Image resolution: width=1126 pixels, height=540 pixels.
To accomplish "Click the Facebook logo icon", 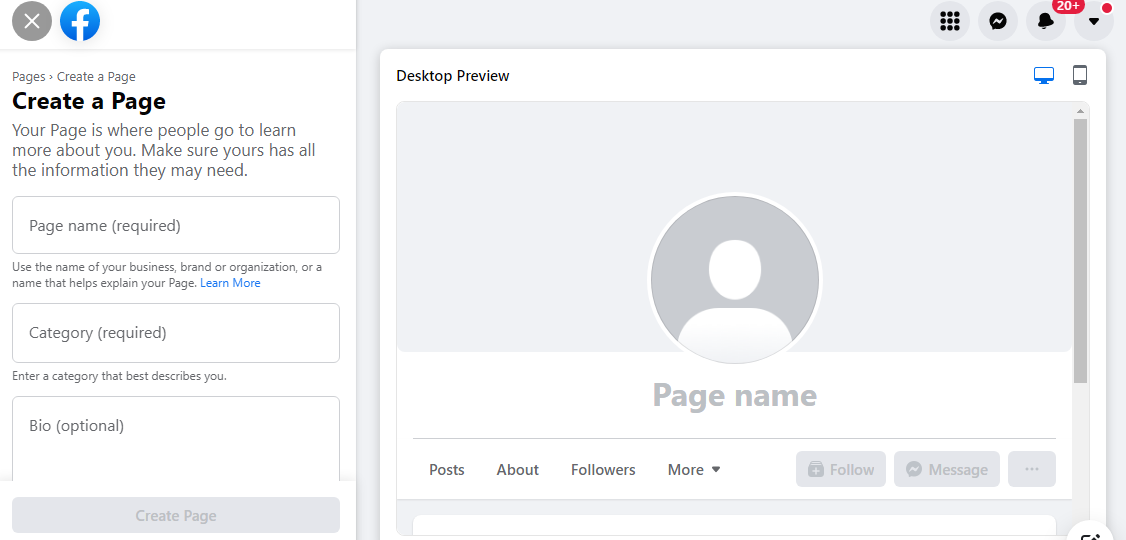I will (80, 21).
